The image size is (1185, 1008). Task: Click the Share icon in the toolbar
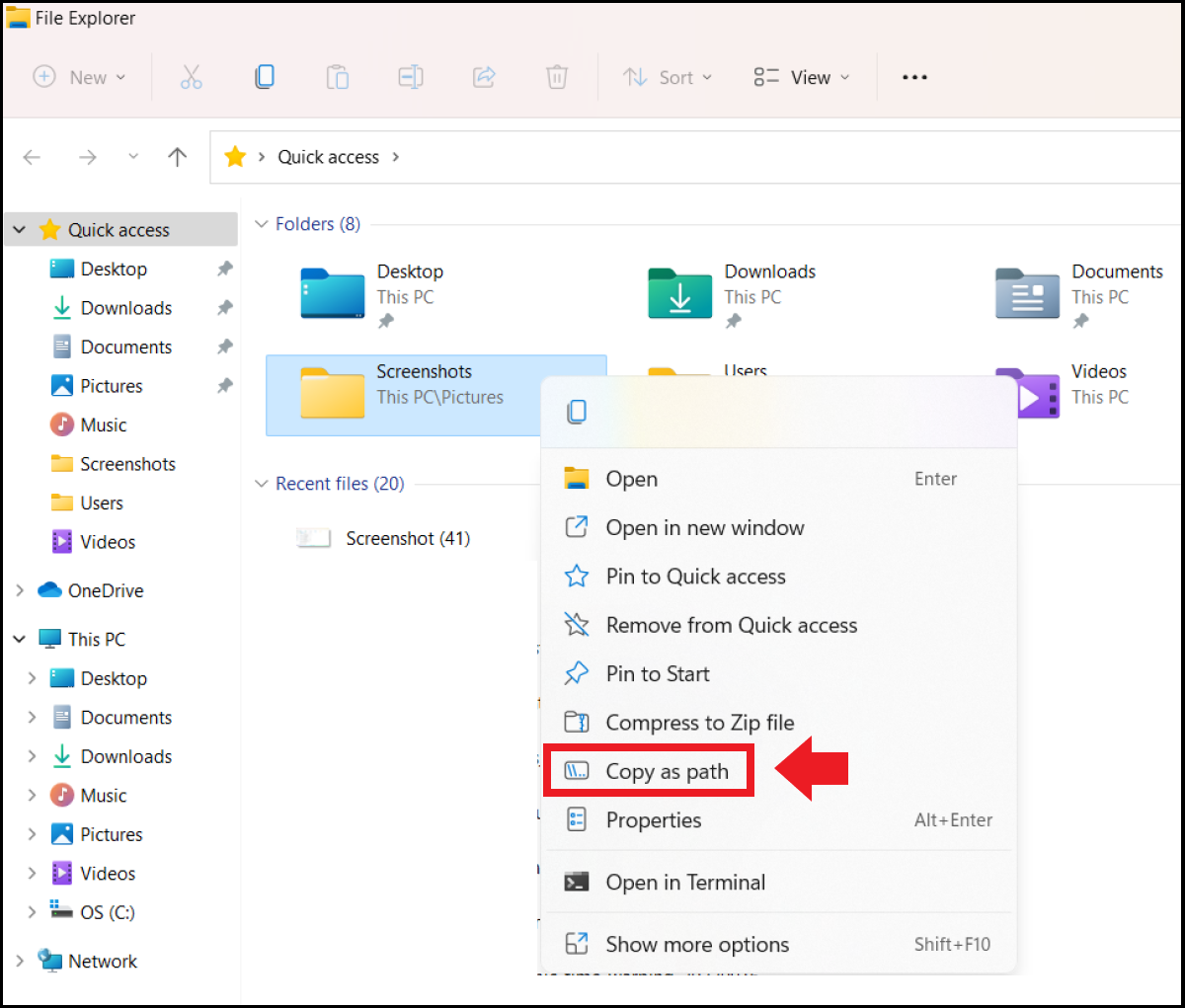click(484, 77)
